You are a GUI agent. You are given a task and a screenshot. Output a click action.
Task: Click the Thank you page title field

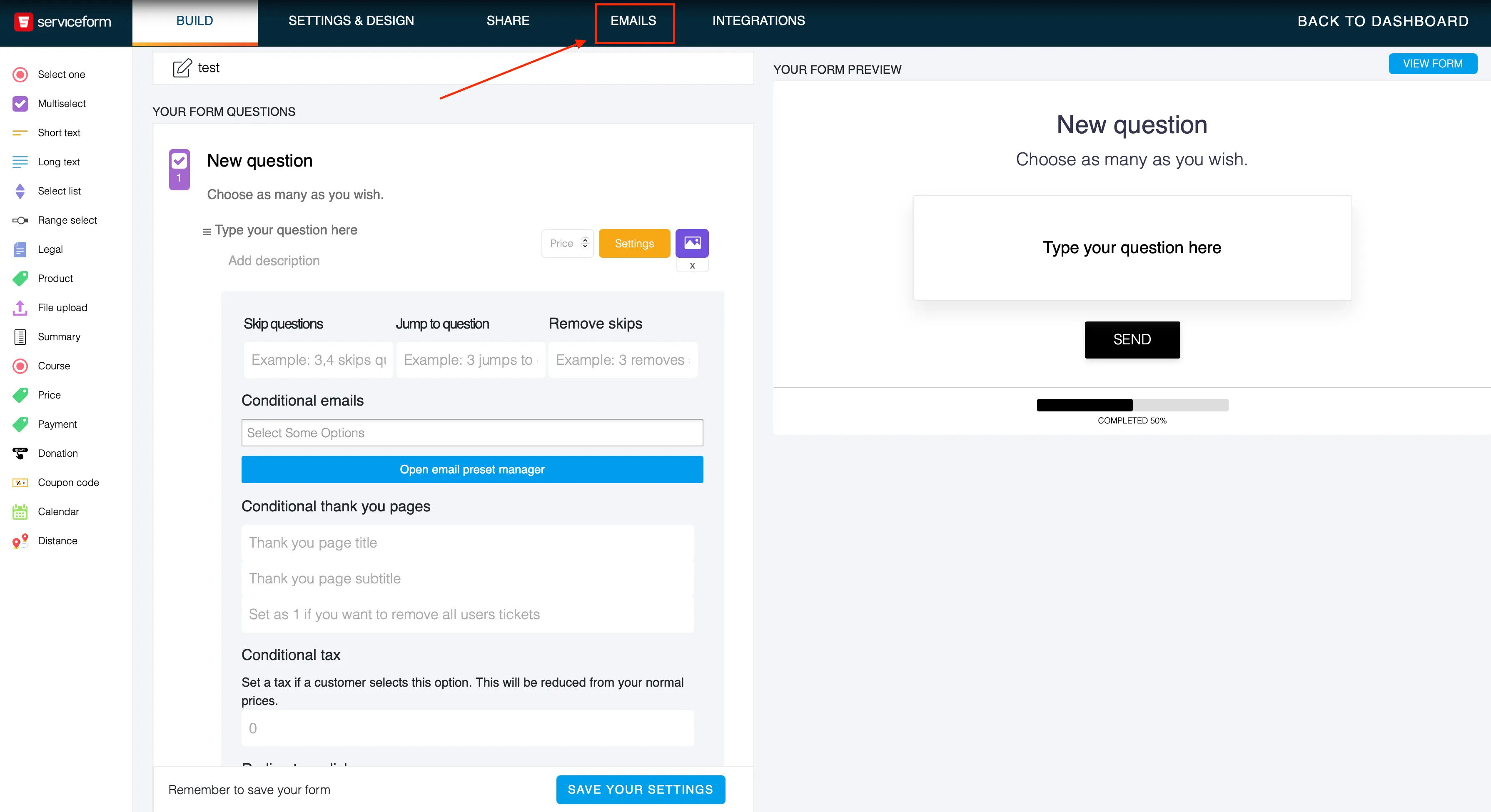(468, 542)
